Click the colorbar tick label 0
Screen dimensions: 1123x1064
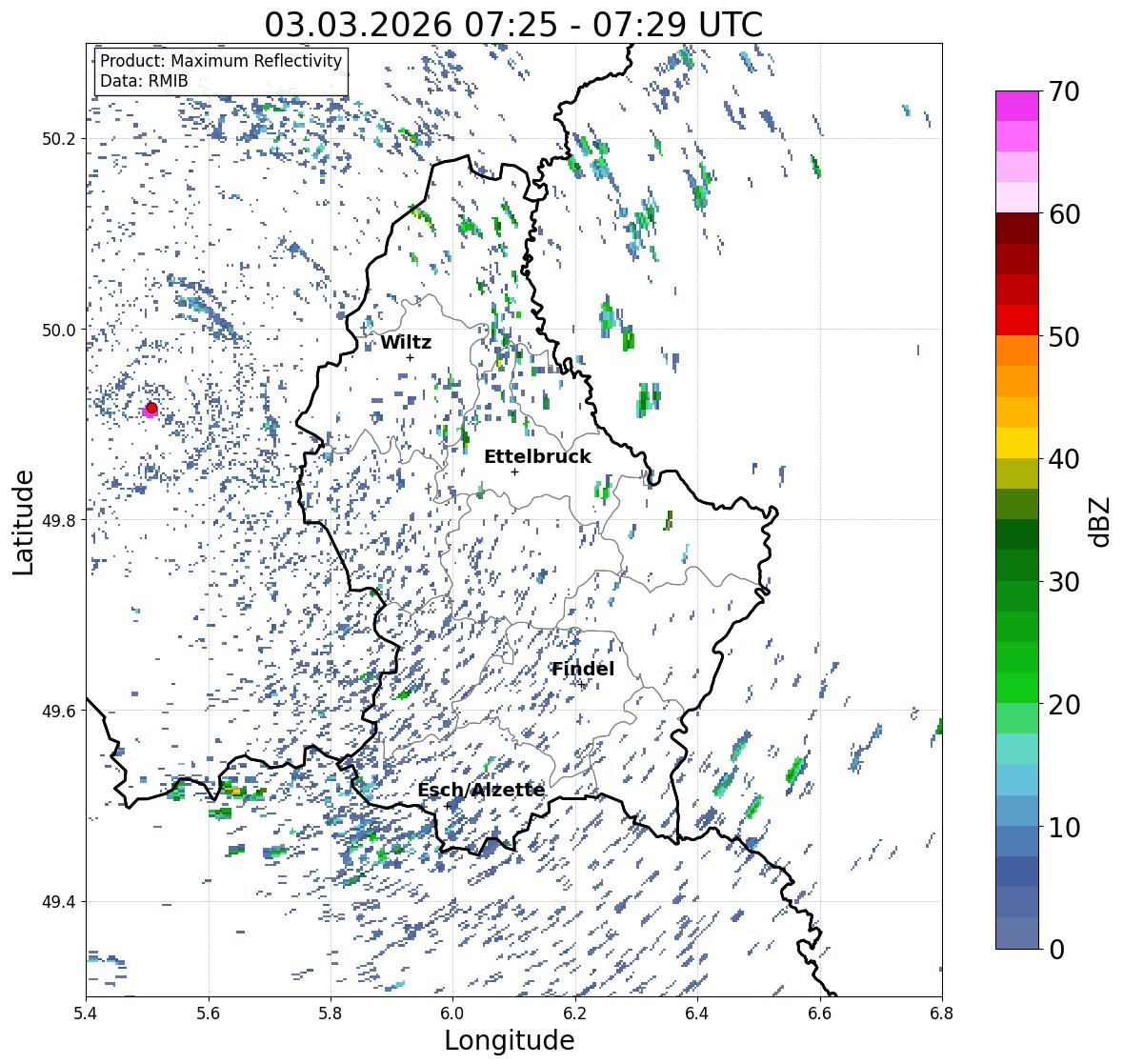[1056, 950]
